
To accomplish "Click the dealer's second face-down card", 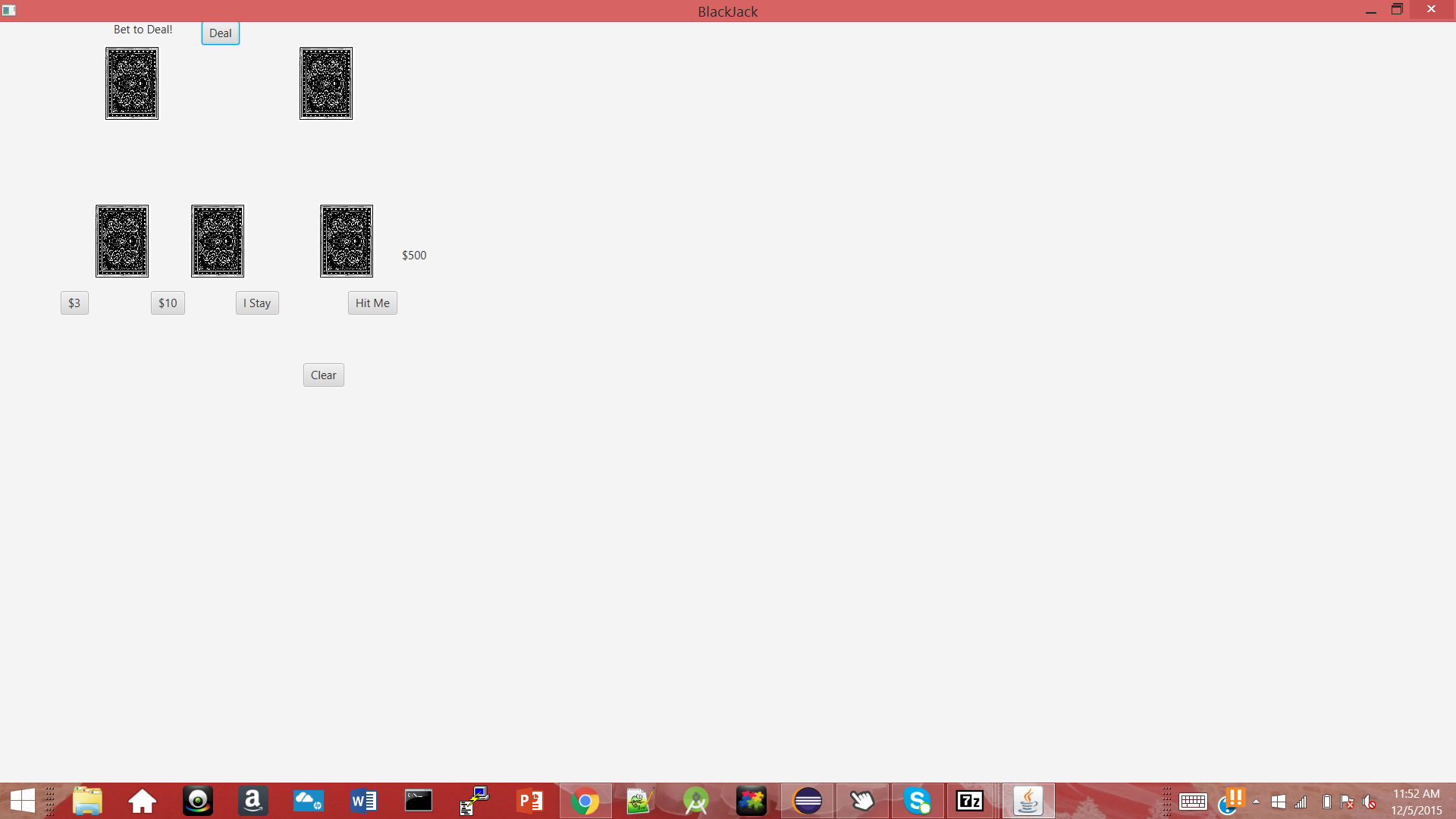I will coord(326,83).
